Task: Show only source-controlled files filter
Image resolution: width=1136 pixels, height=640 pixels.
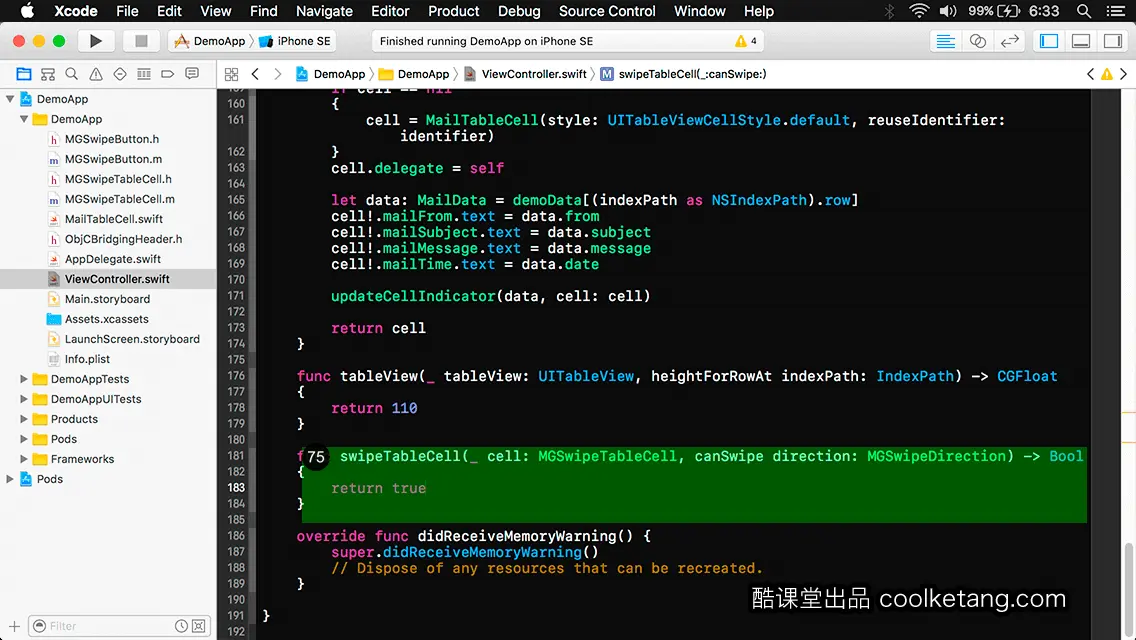Action: [x=199, y=626]
